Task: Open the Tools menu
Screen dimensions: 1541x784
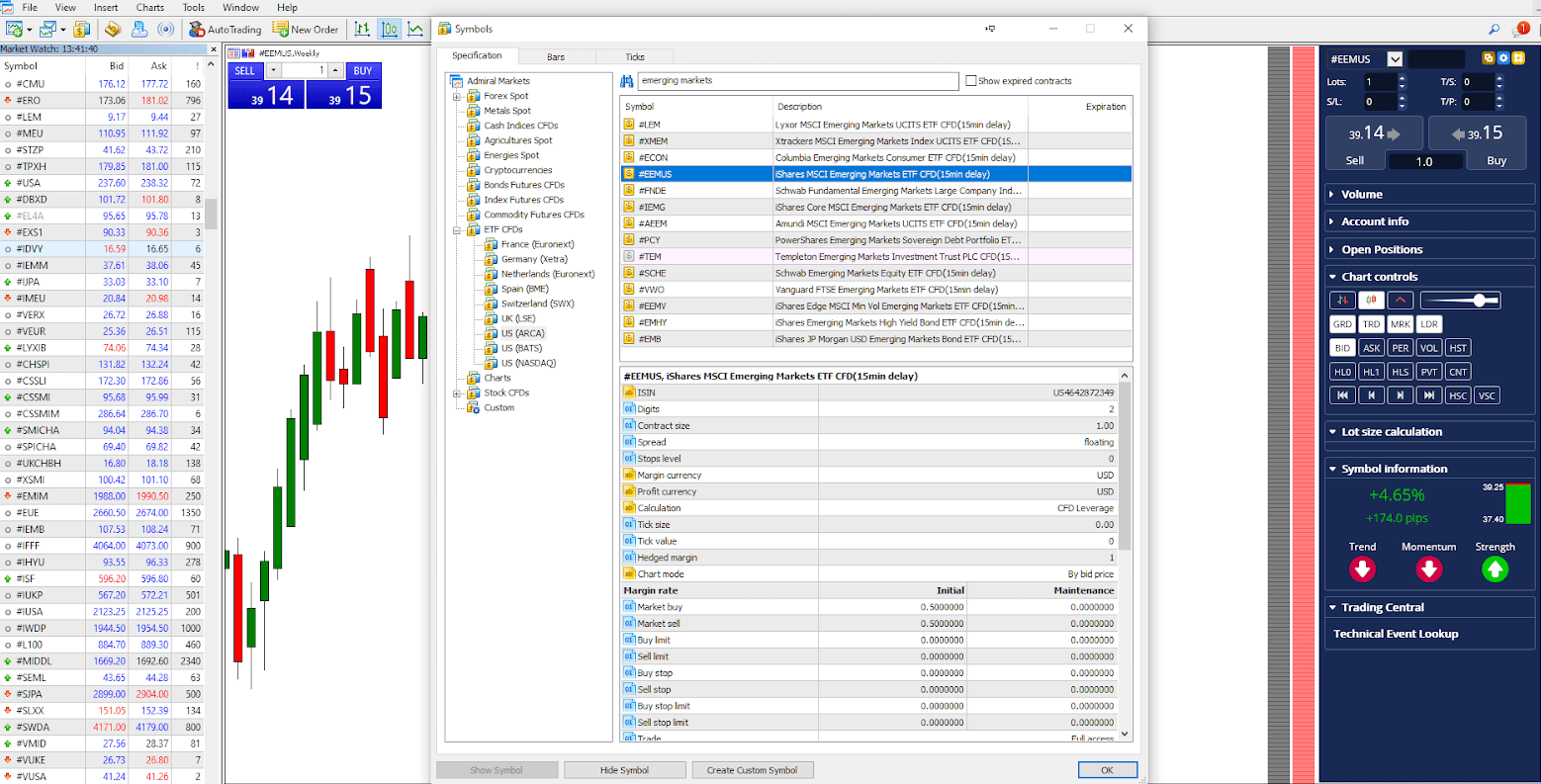Action: coord(194,7)
